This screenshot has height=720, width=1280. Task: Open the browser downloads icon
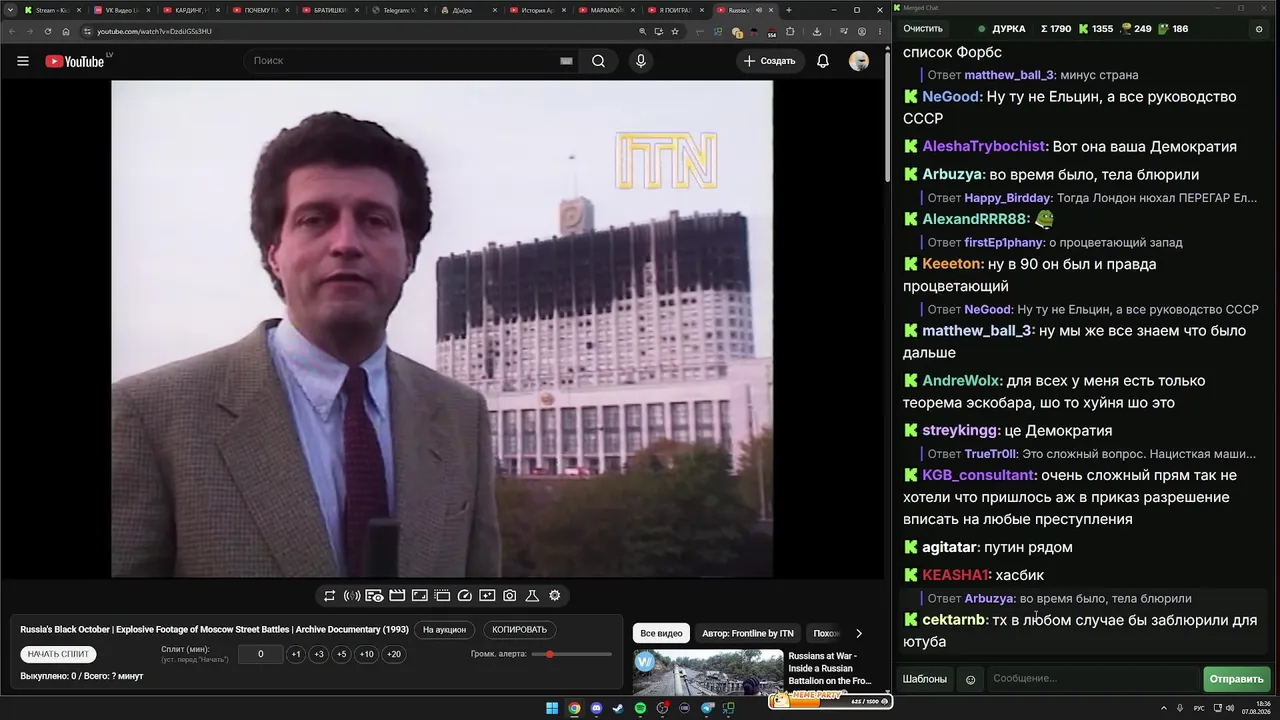click(x=816, y=31)
